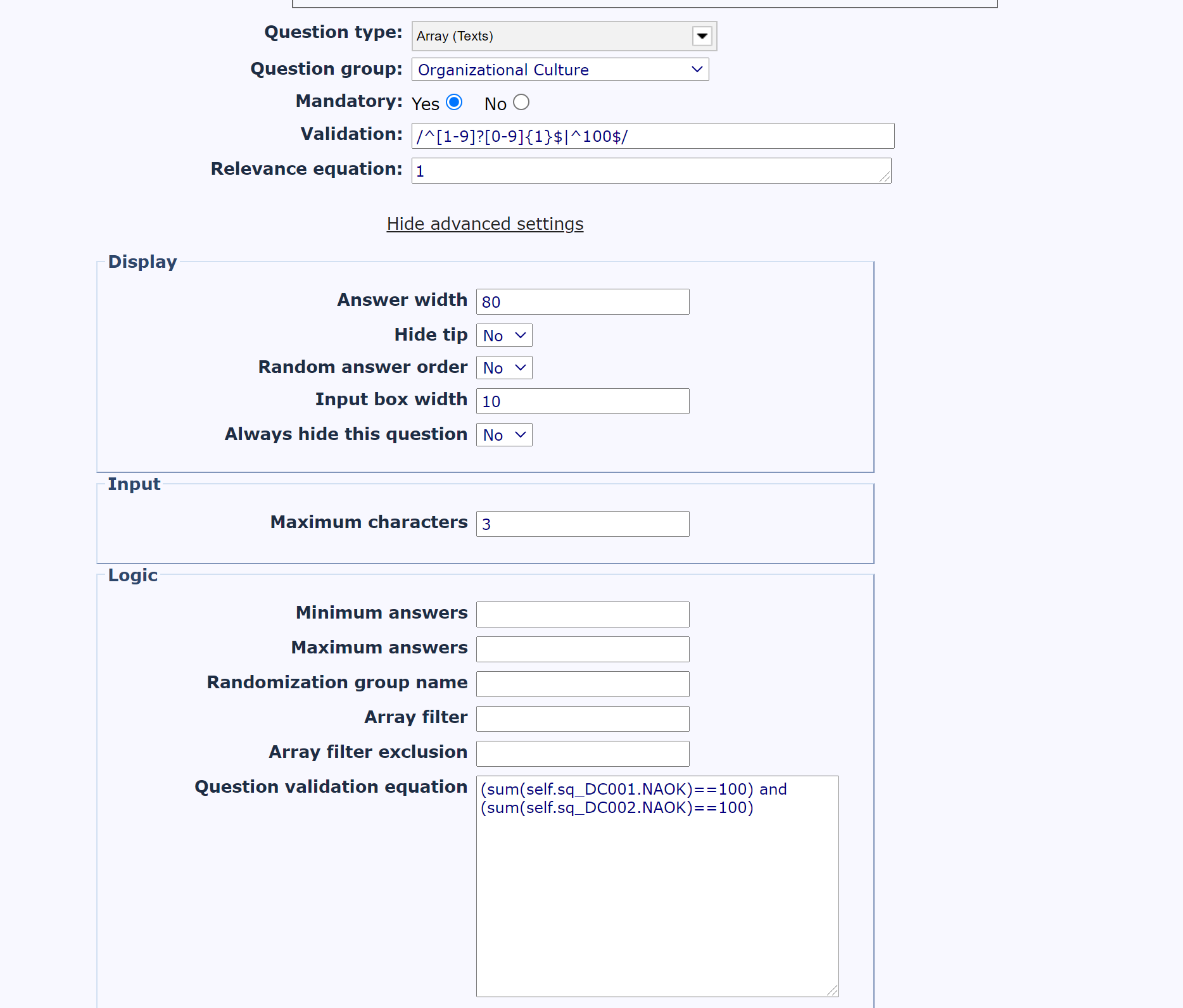
Task: Open the Question type dropdown
Action: click(564, 36)
